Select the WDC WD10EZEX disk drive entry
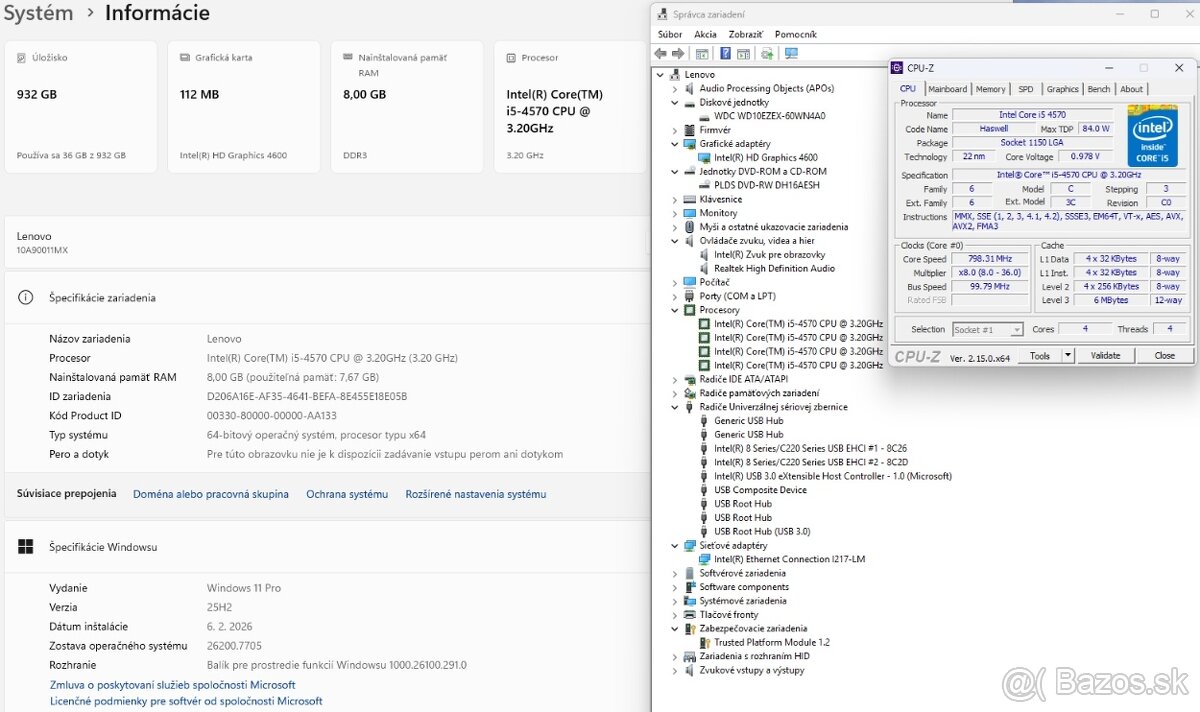 point(769,116)
